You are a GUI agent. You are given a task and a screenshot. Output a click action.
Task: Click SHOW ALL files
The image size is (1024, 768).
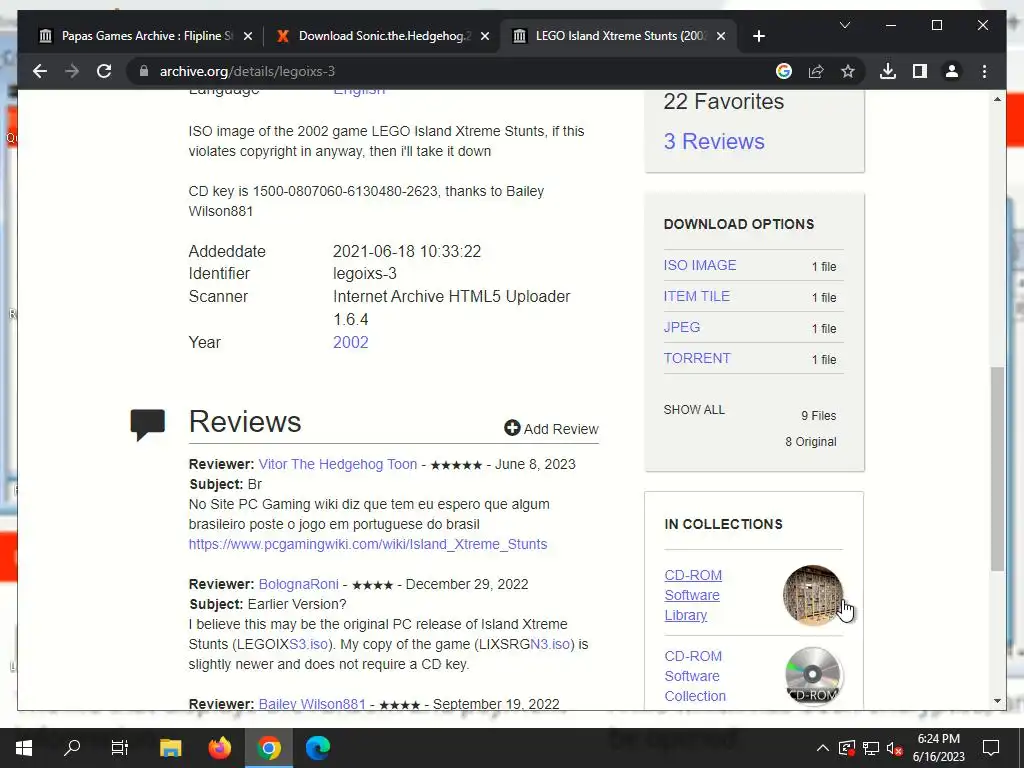[694, 409]
